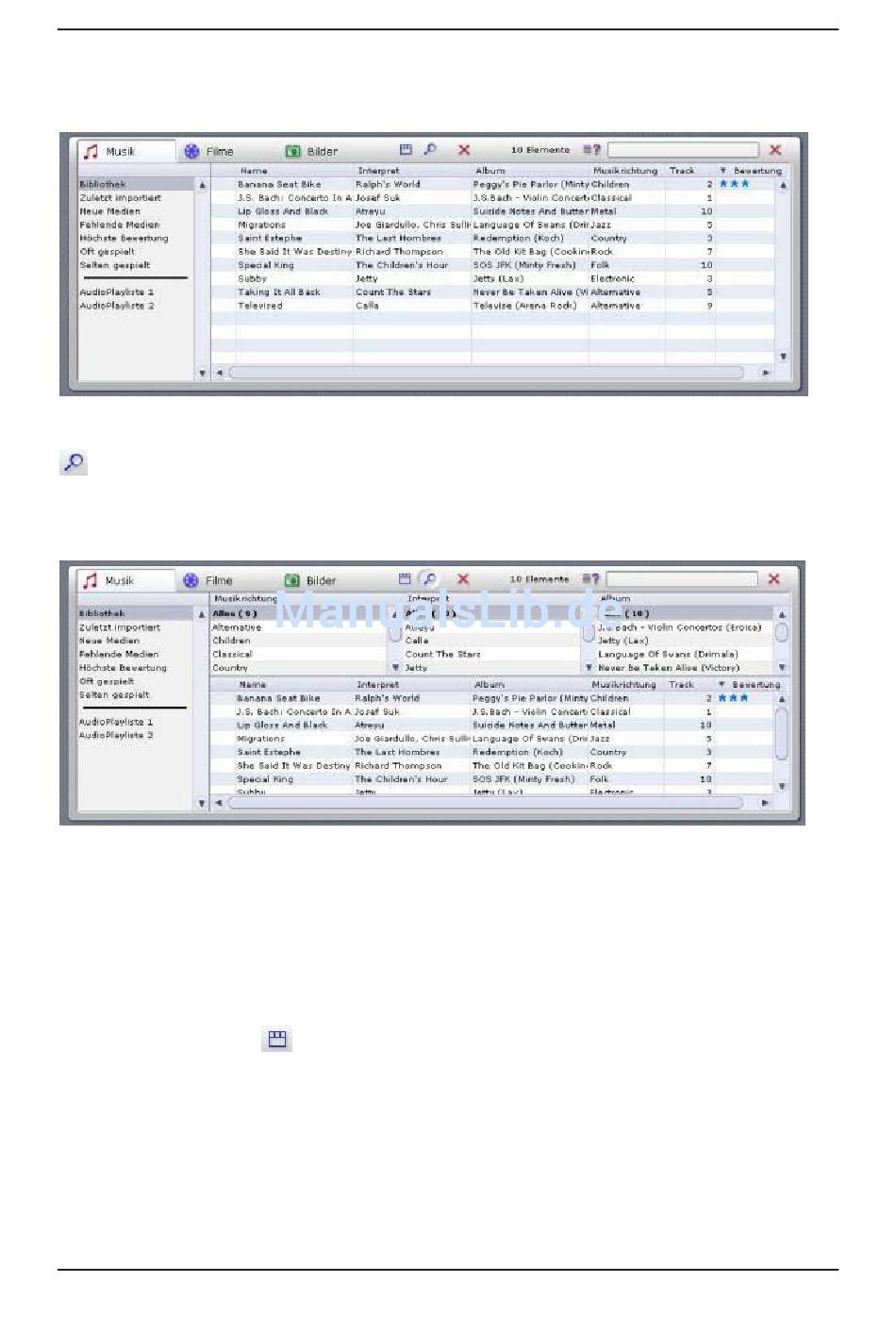Click the horizontal scrollbar track in lower window
The width and height of the screenshot is (896, 1319).
coord(486,802)
